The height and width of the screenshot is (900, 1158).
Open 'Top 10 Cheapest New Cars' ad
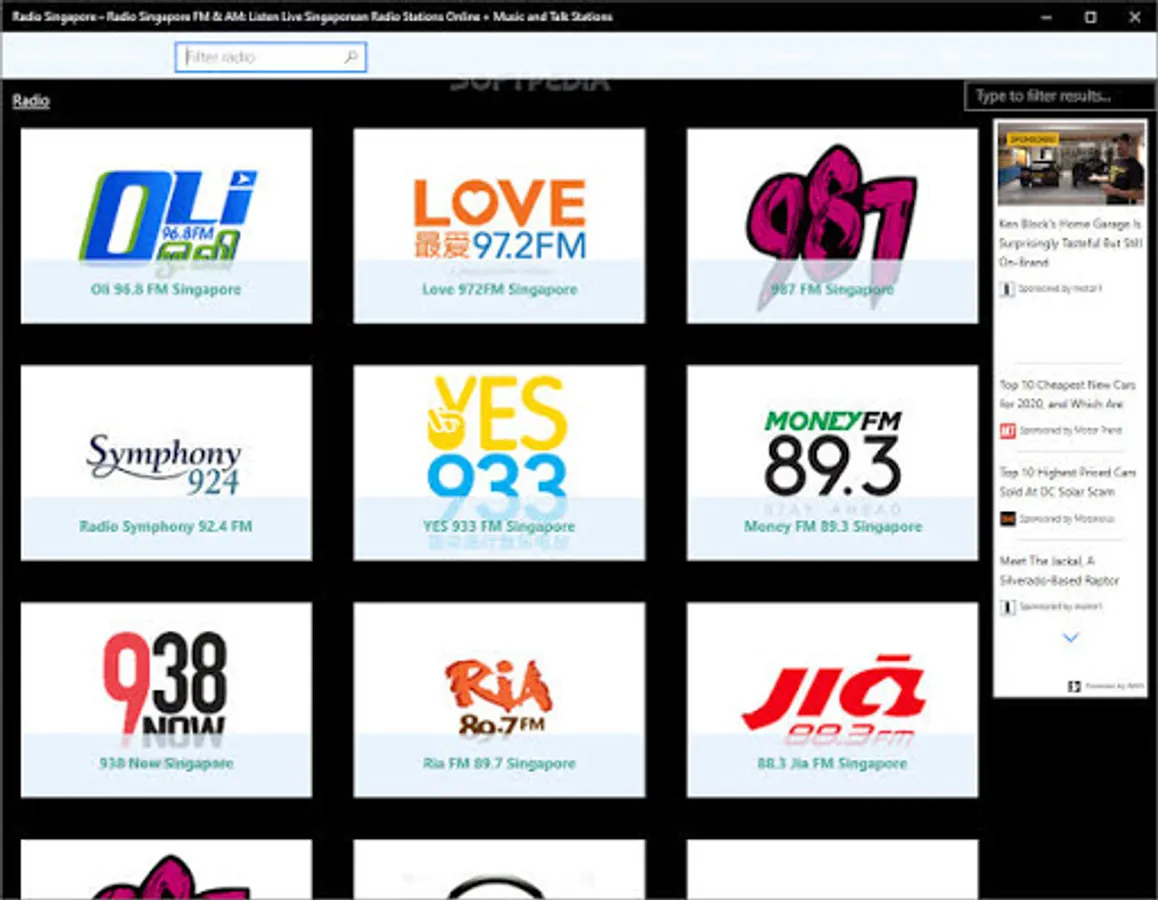1067,394
